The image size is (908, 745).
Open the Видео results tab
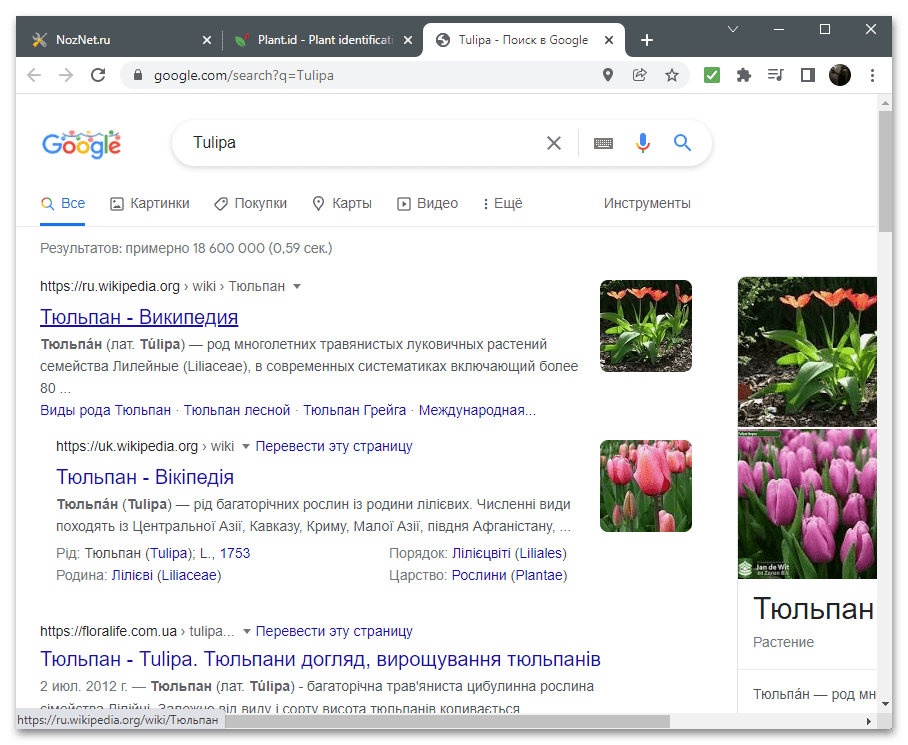point(427,204)
